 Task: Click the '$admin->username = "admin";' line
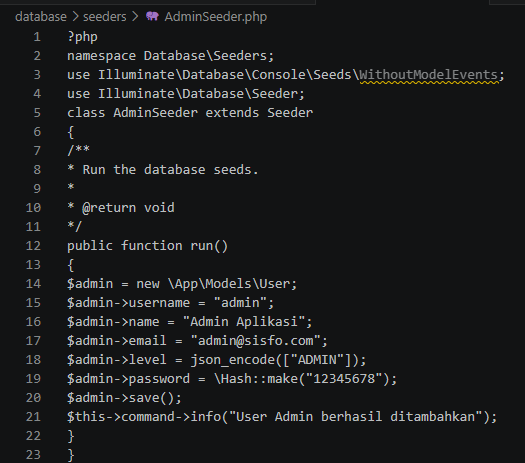coord(170,303)
